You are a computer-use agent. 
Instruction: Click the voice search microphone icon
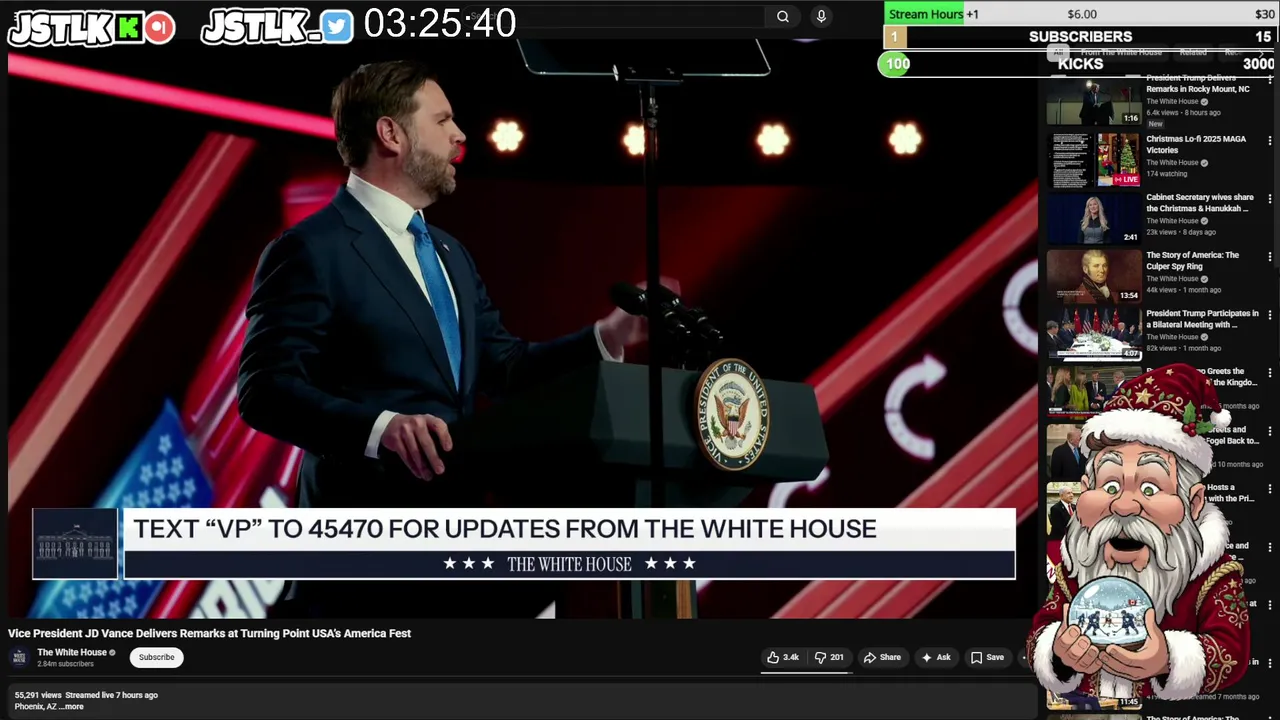pos(821,16)
